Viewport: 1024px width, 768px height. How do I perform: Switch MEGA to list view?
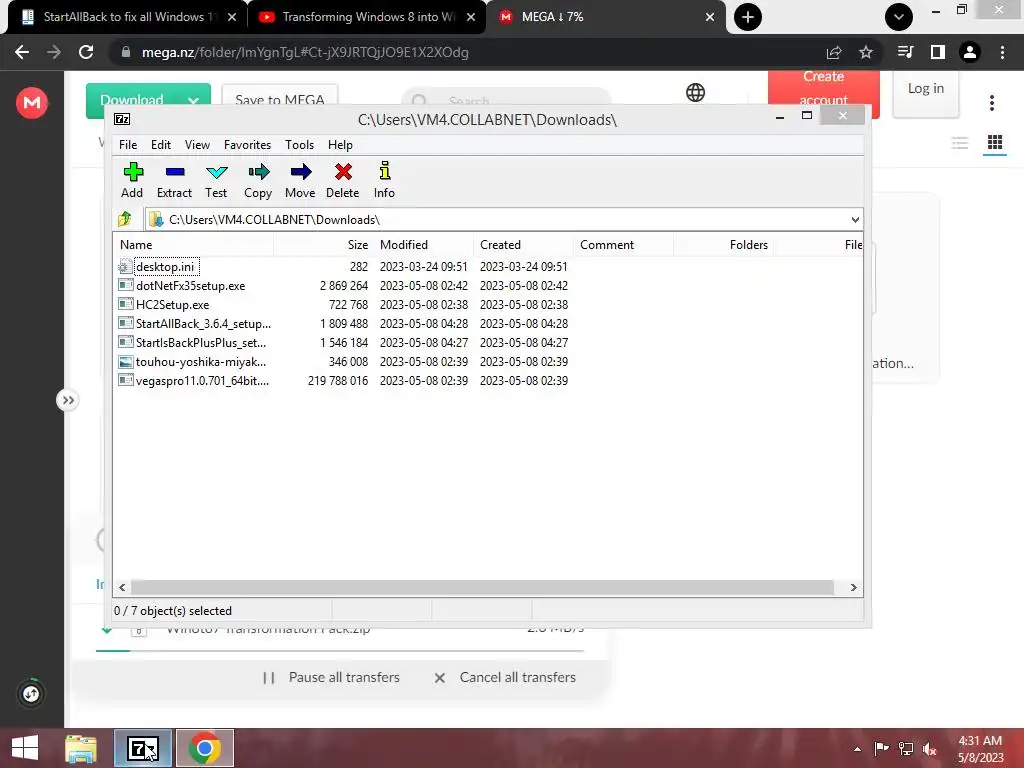[959, 142]
